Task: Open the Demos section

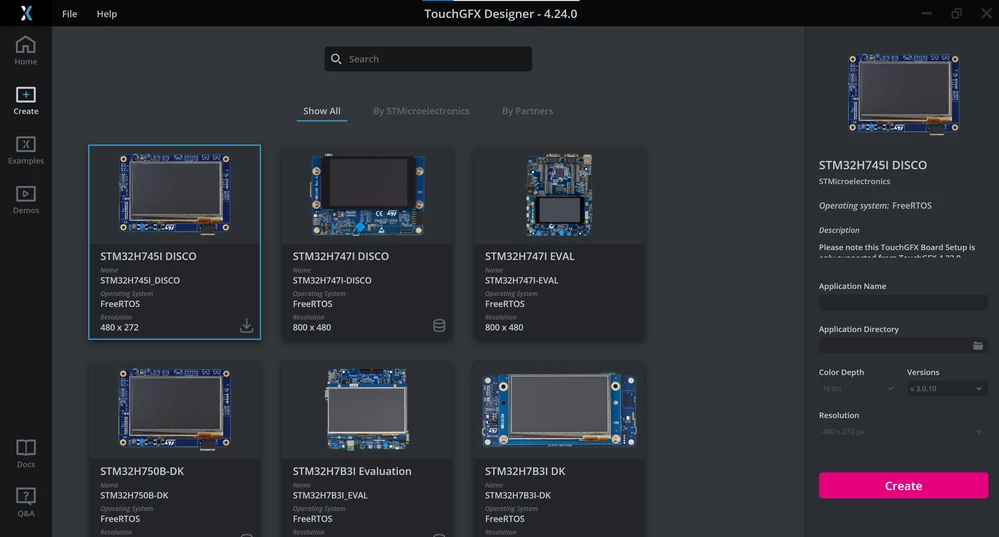Action: [25, 200]
